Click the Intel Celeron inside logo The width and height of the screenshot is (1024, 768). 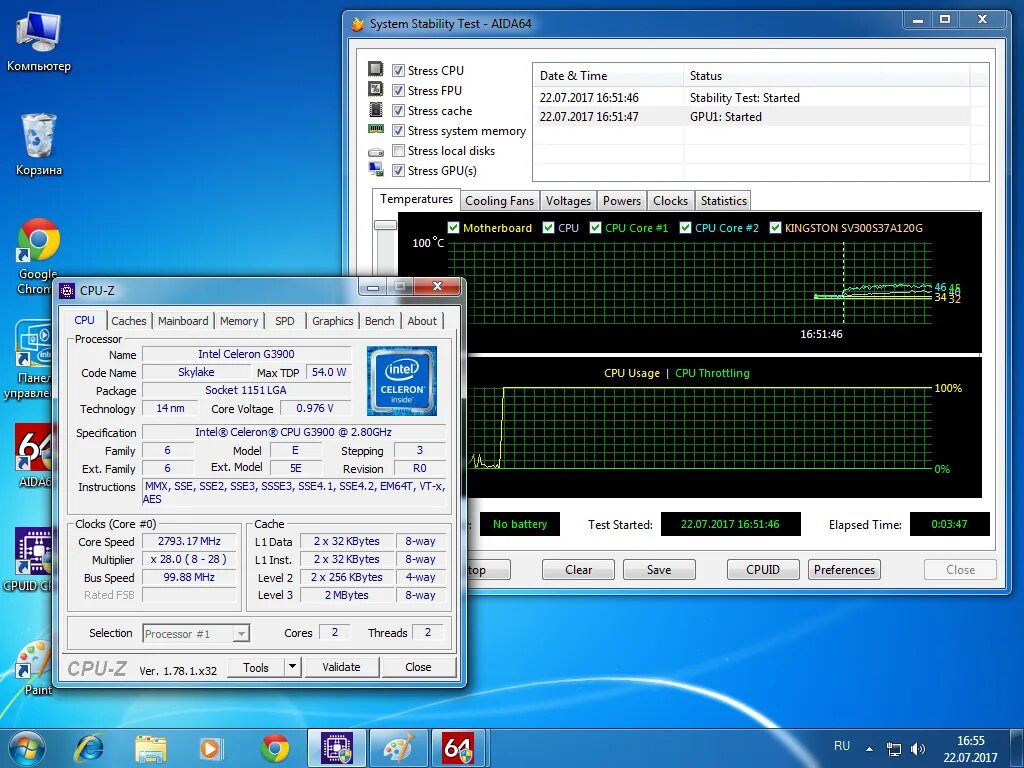402,381
